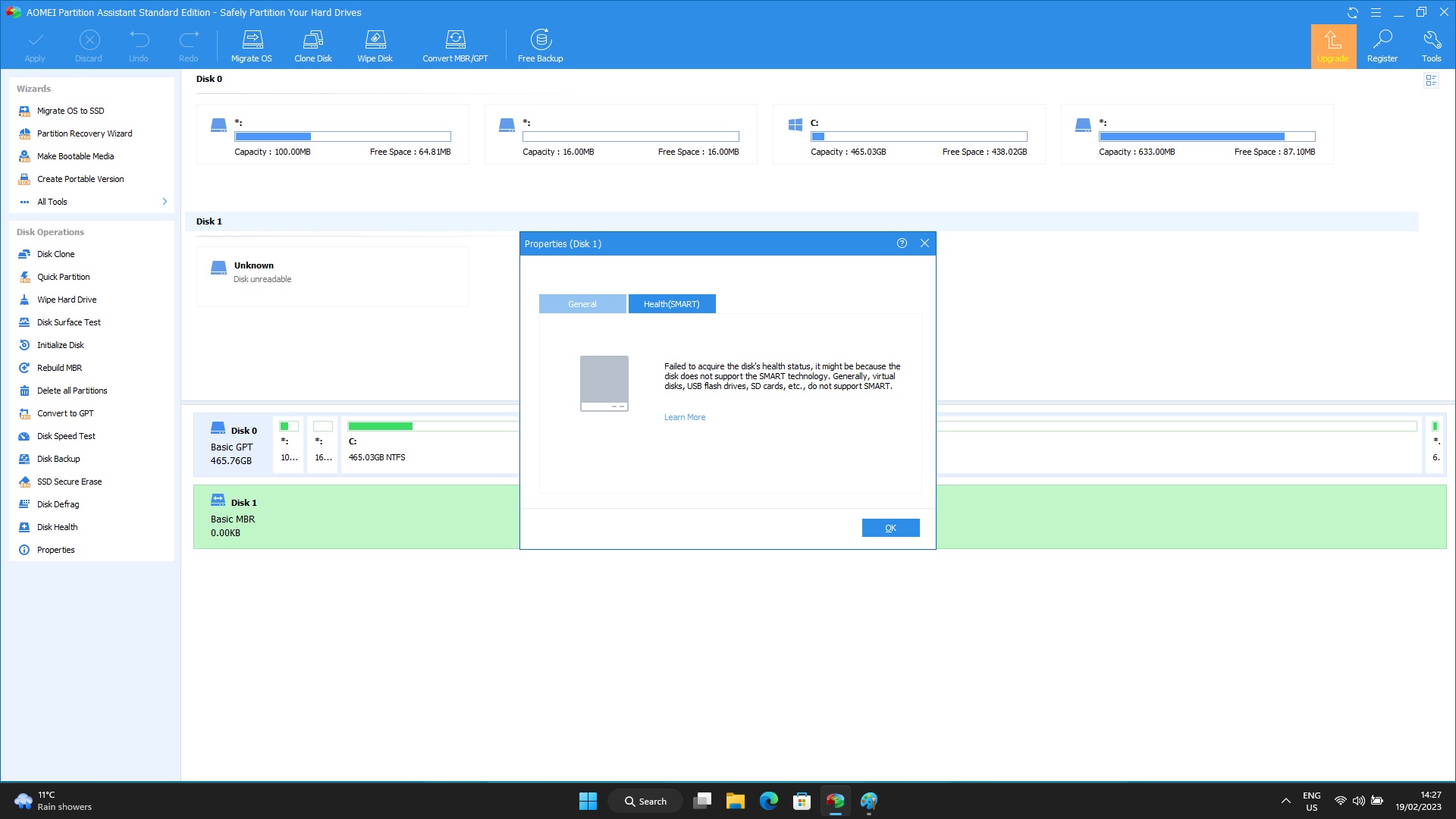This screenshot has width=1456, height=819.
Task: Click the taskbar Search box
Action: 645,801
